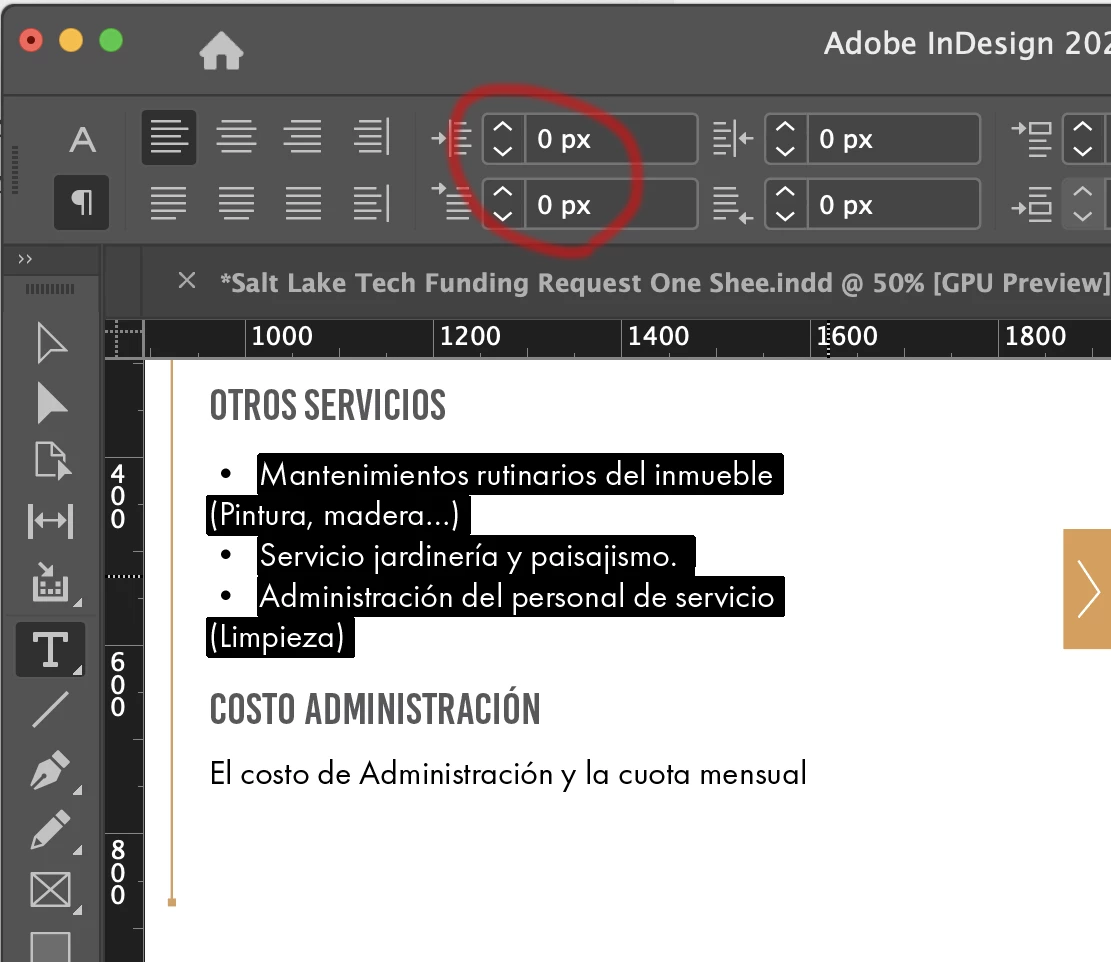Image resolution: width=1111 pixels, height=962 pixels.
Task: Click the text '(Pintura, madera...)'
Action: point(334,516)
